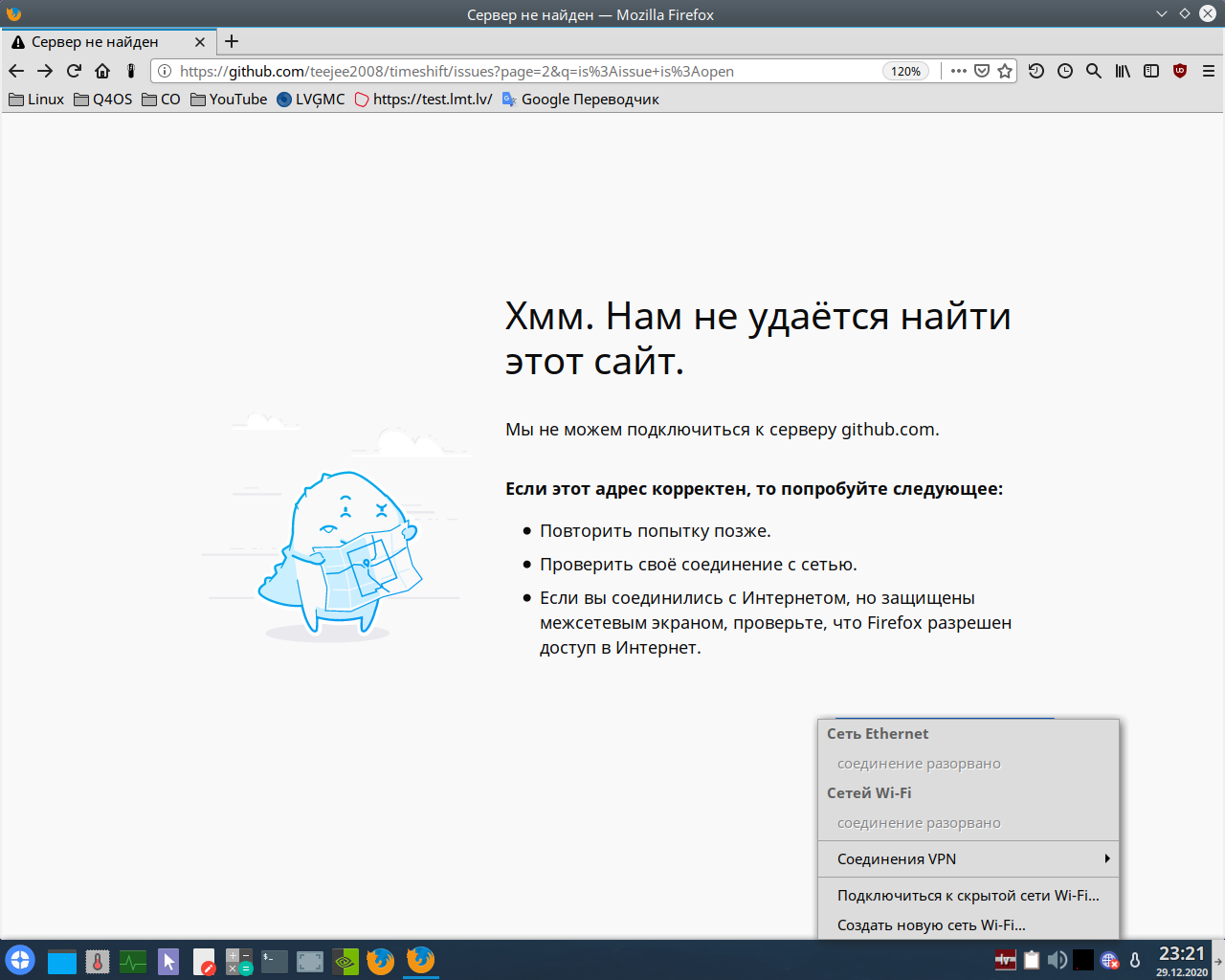The image size is (1225, 980).
Task: Choose 'Подключиться к скрытой сети Wi-Fi...'
Action: point(969,896)
